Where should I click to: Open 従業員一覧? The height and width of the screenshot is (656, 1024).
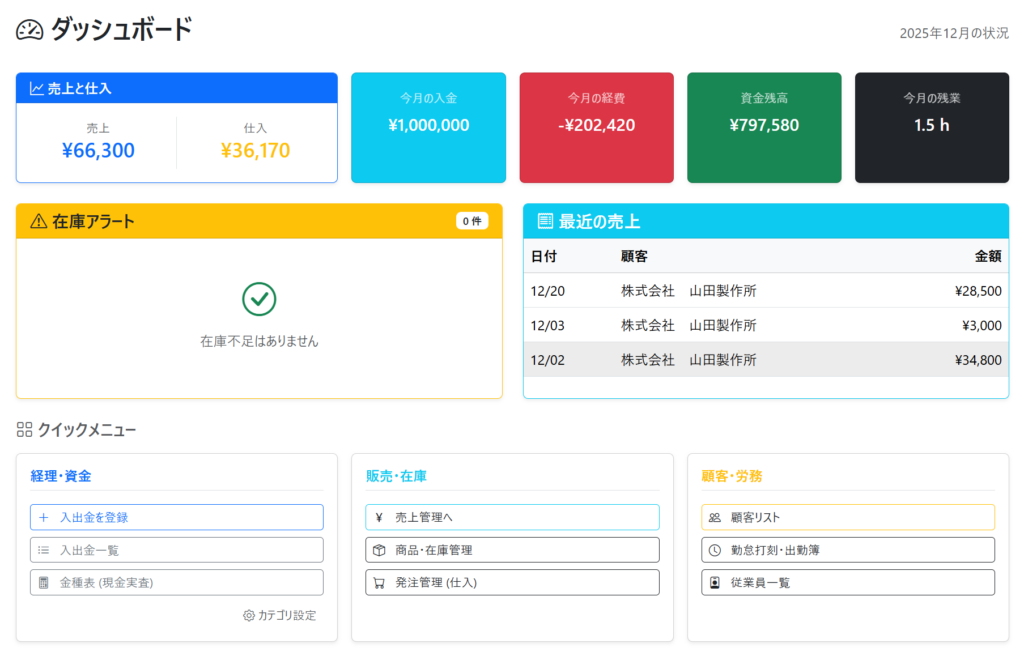pyautogui.click(x=847, y=582)
